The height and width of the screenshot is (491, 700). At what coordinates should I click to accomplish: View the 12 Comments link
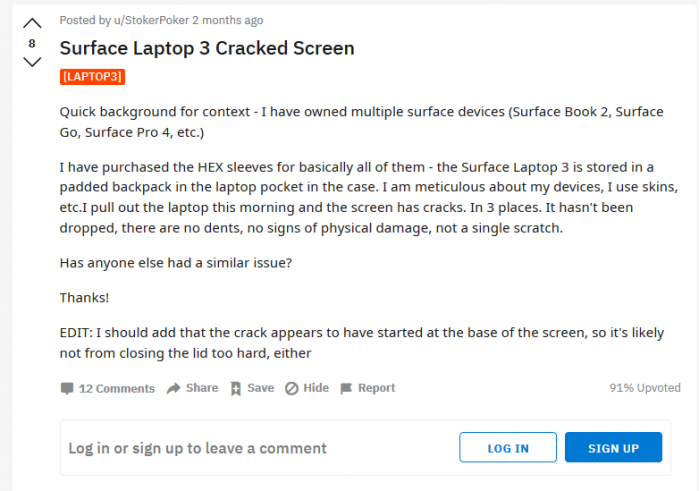click(x=117, y=388)
